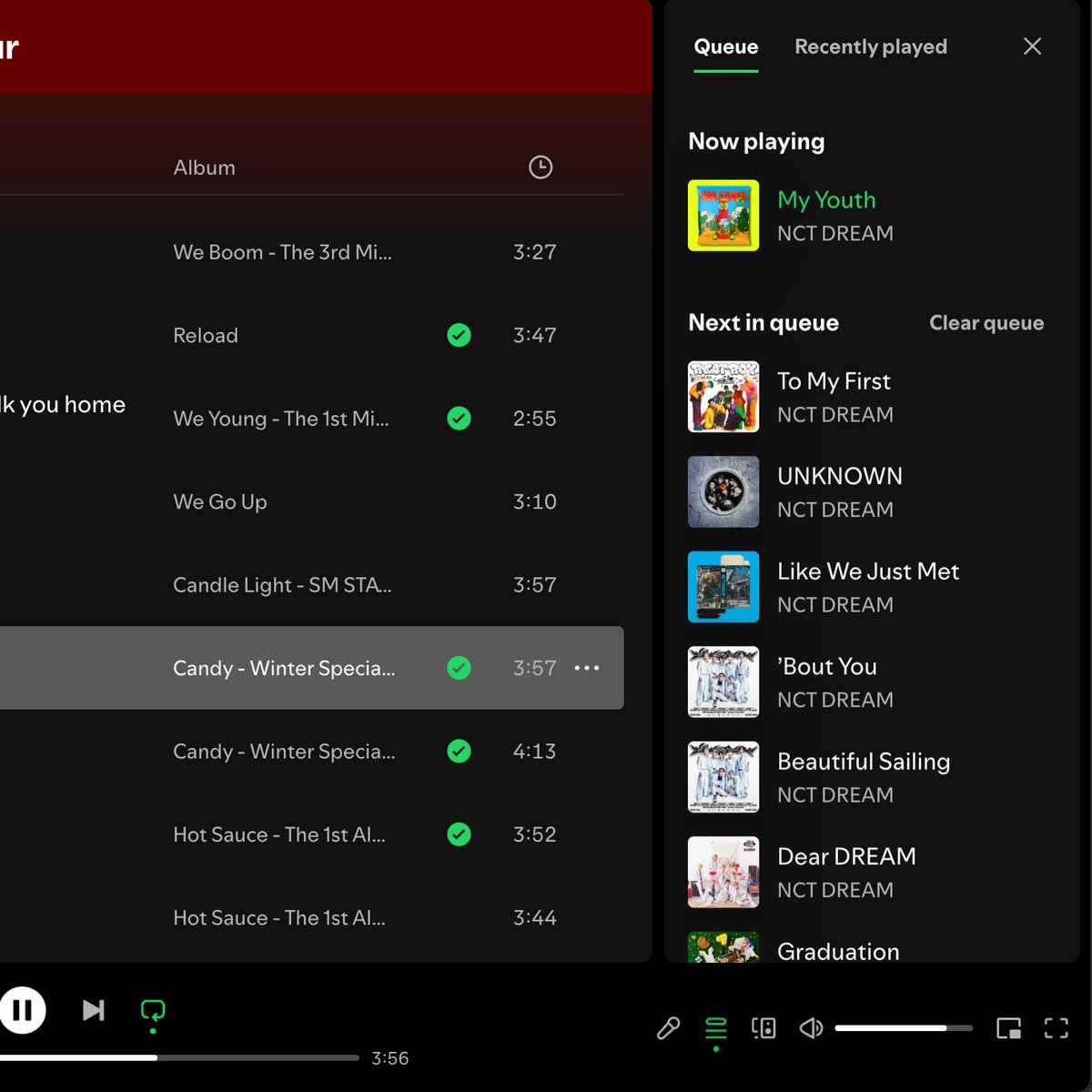Viewport: 1092px width, 1092px height.
Task: Toggle saved checkmark on We Young row
Action: click(460, 419)
